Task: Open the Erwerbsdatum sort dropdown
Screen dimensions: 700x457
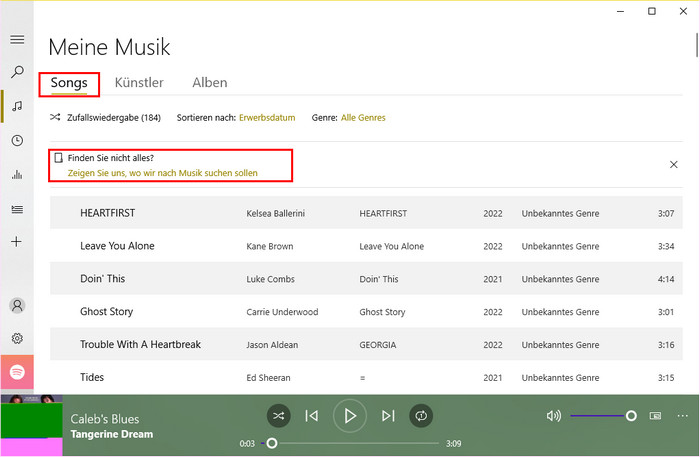Action: click(x=267, y=118)
